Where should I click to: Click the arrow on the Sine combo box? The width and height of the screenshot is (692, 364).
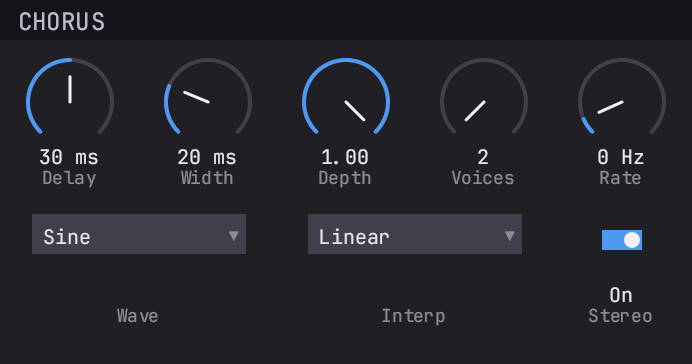point(234,236)
